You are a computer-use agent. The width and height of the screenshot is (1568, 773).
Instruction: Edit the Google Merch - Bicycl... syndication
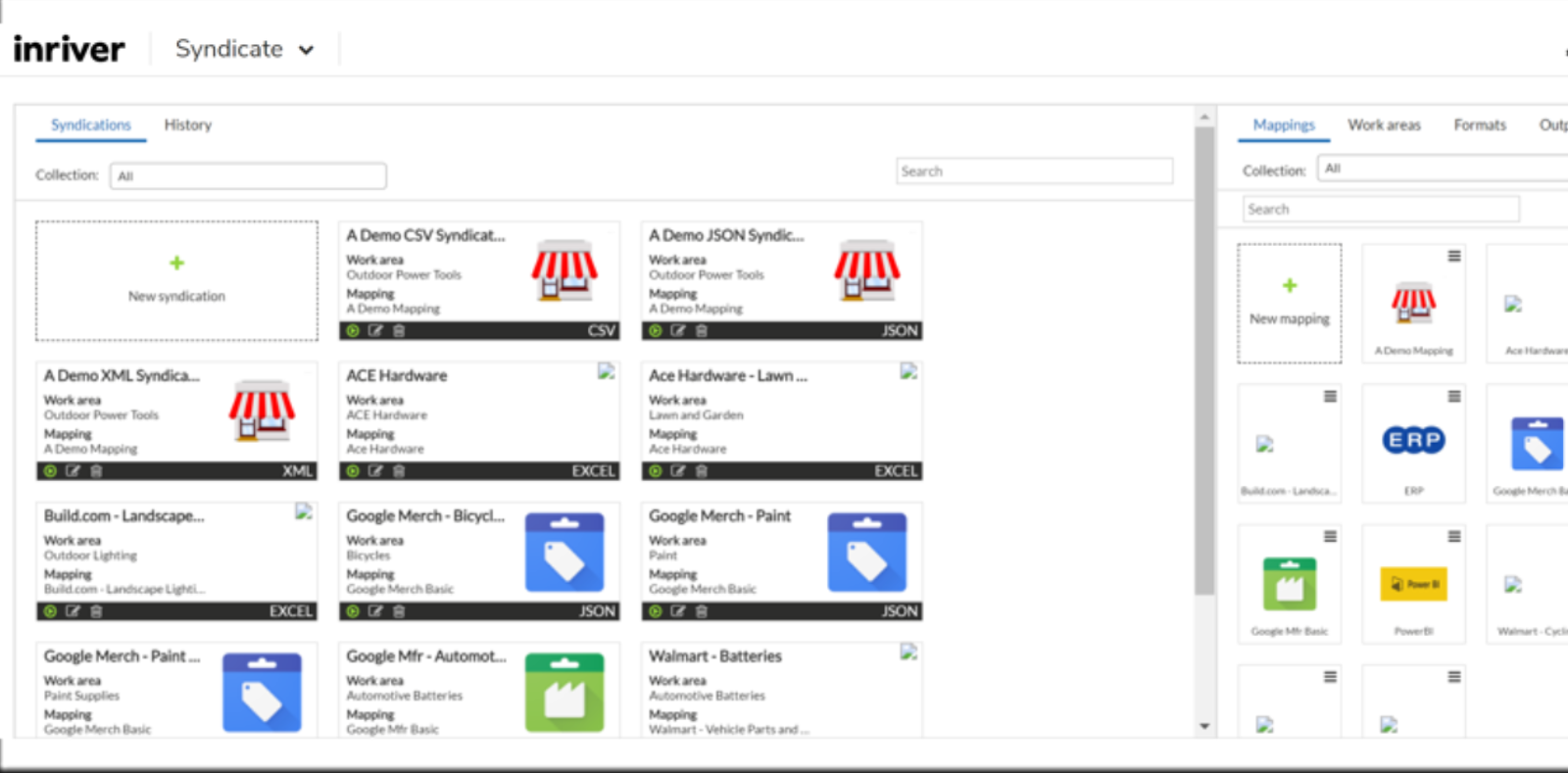375,611
